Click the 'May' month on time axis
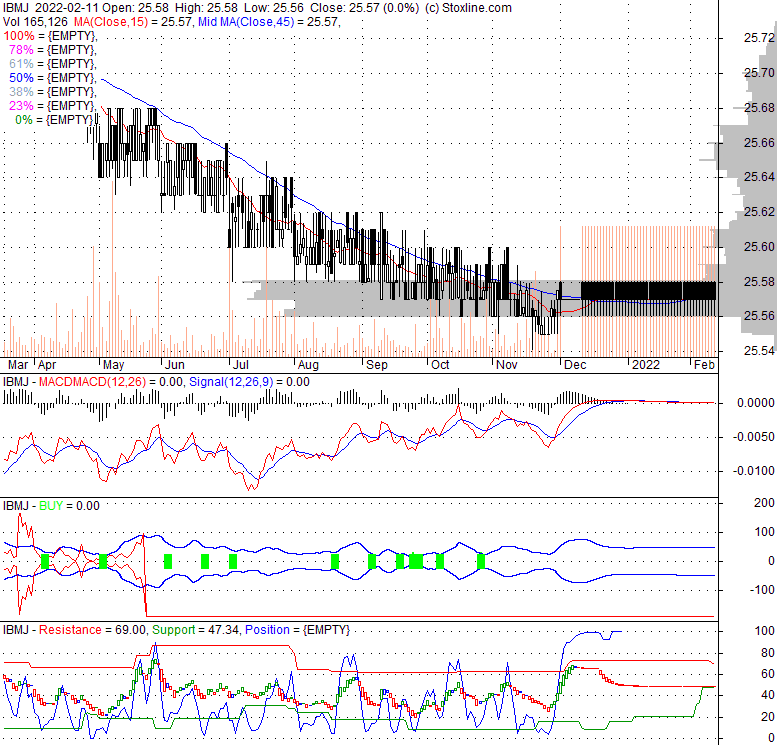 [113, 365]
